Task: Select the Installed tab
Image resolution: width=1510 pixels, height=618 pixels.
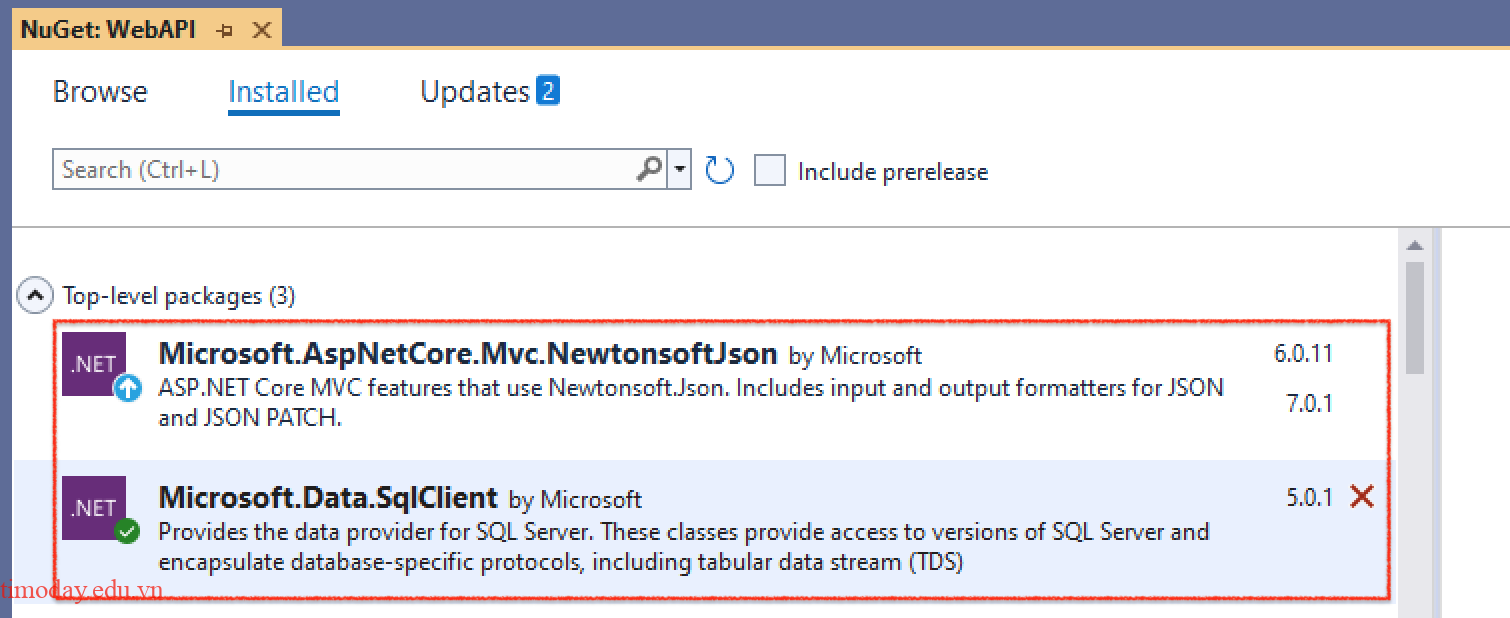Action: [x=283, y=90]
